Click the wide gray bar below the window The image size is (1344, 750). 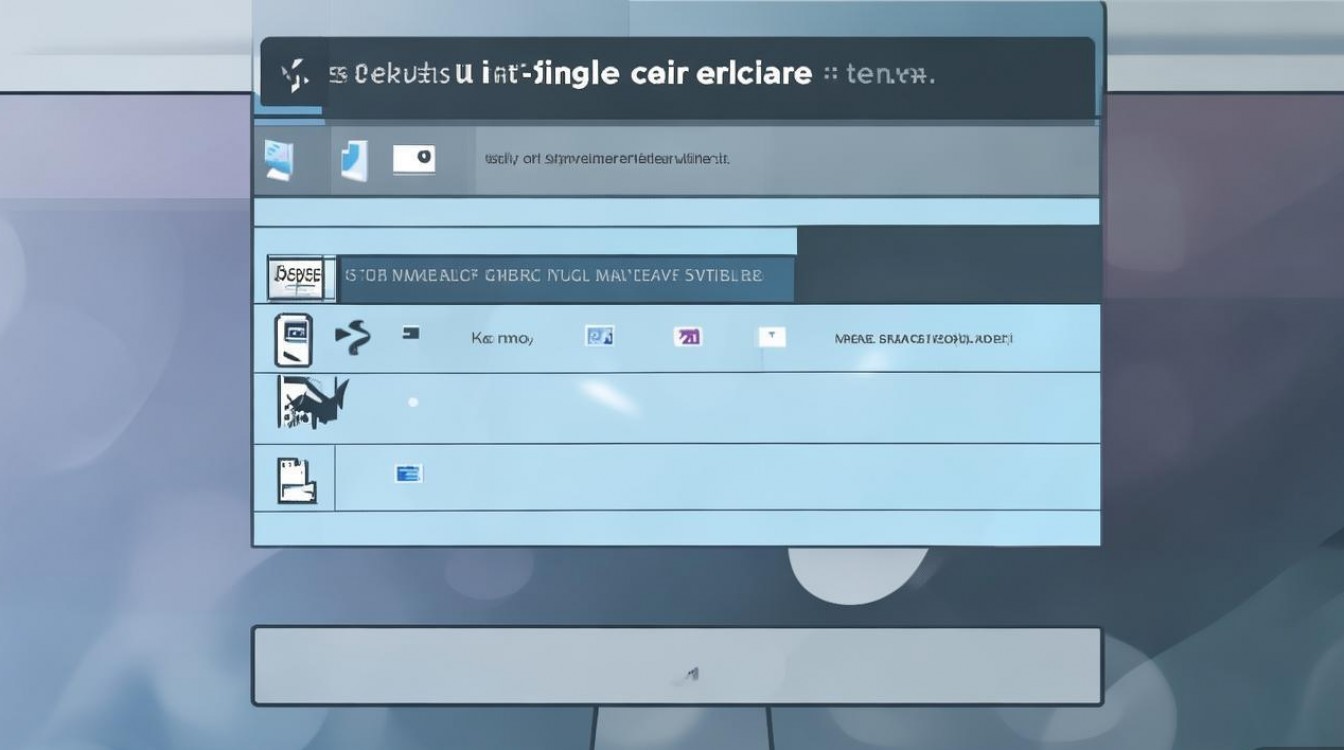click(x=676, y=666)
